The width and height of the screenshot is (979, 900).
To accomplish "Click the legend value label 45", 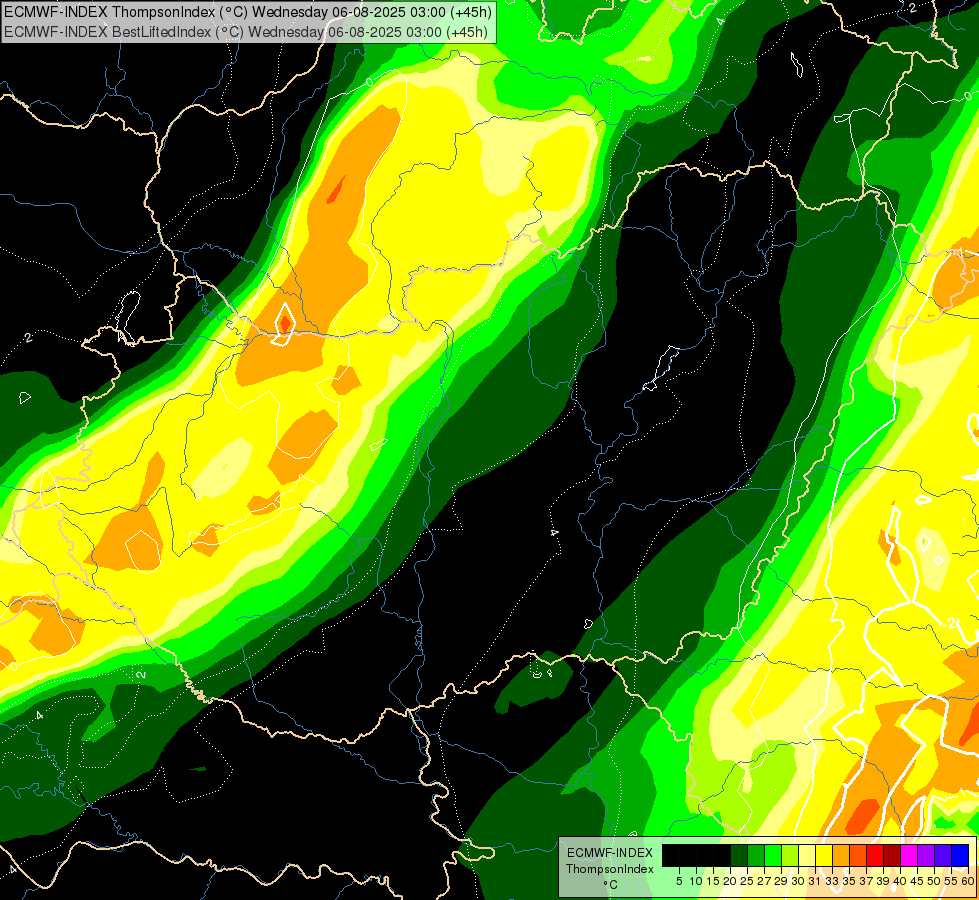I will pos(917,881).
